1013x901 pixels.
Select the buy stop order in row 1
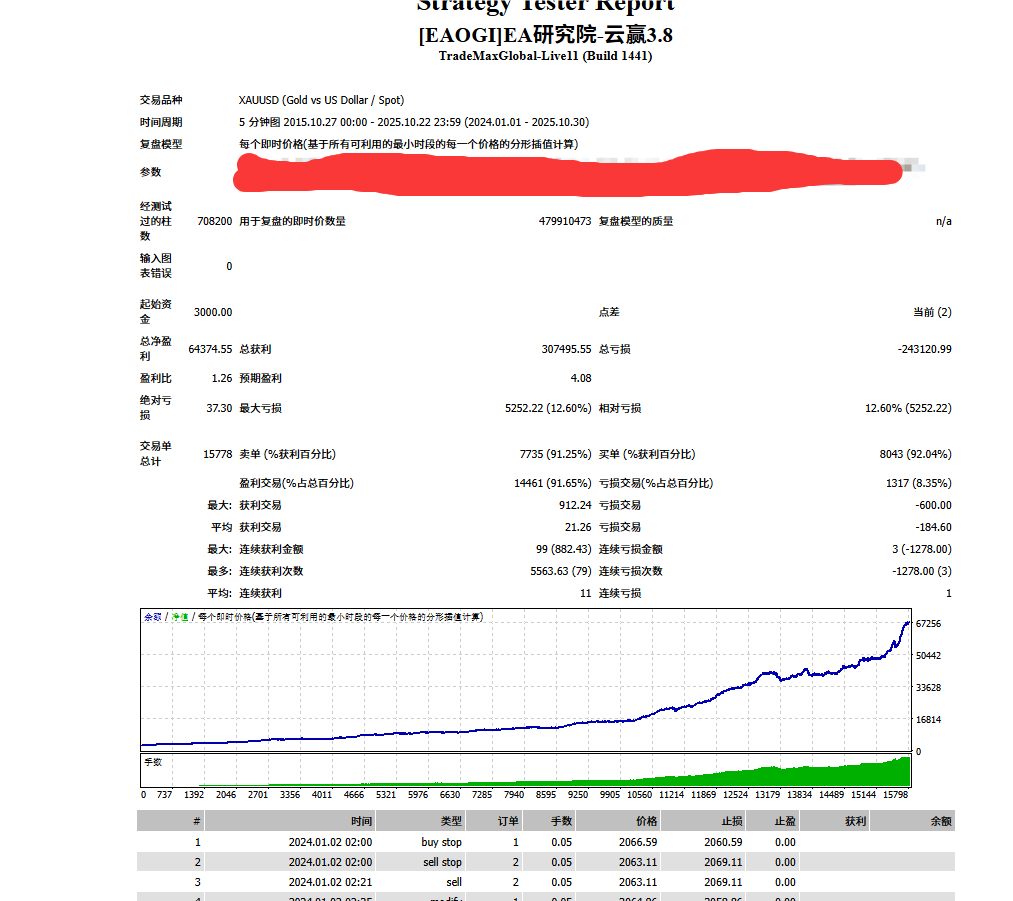(442, 842)
